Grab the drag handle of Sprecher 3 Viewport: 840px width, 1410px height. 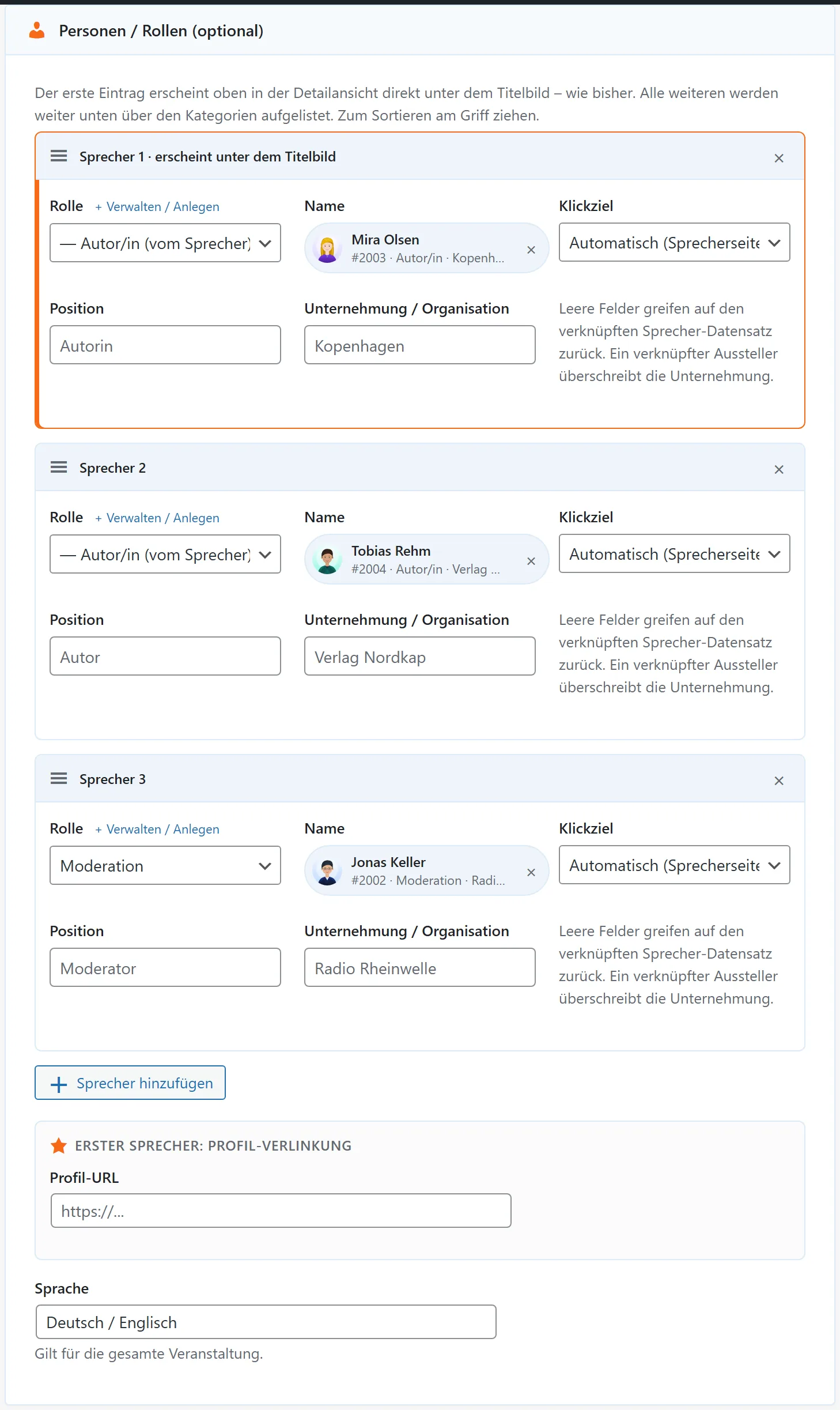point(59,779)
